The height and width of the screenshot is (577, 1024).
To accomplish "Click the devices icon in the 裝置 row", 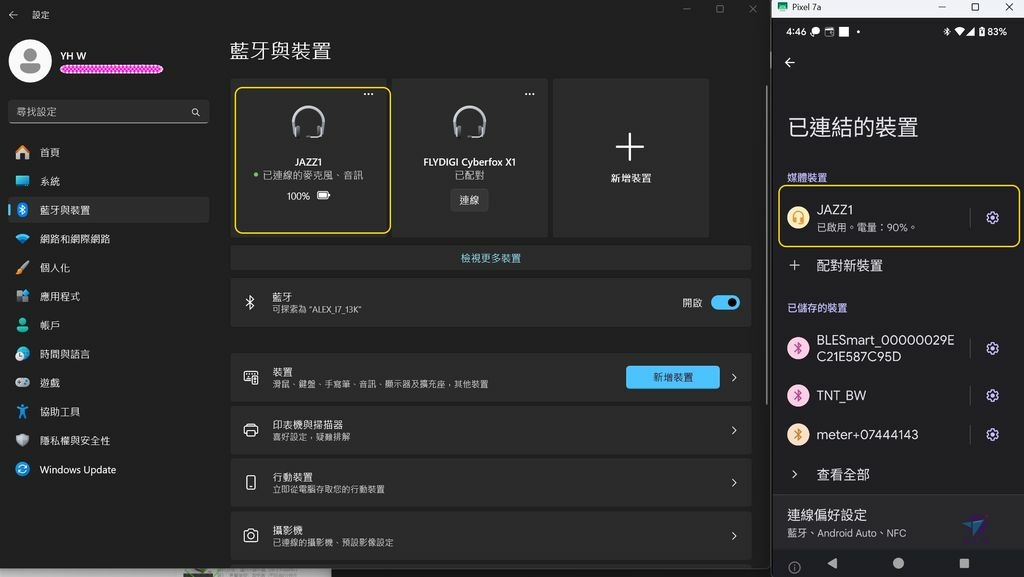I will click(251, 377).
